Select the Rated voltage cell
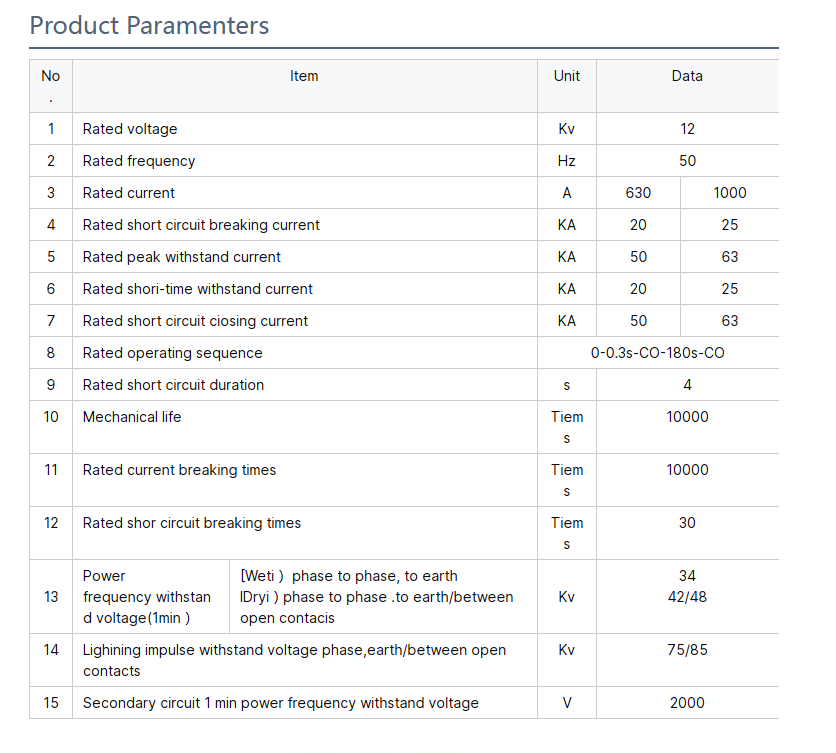 130,129
